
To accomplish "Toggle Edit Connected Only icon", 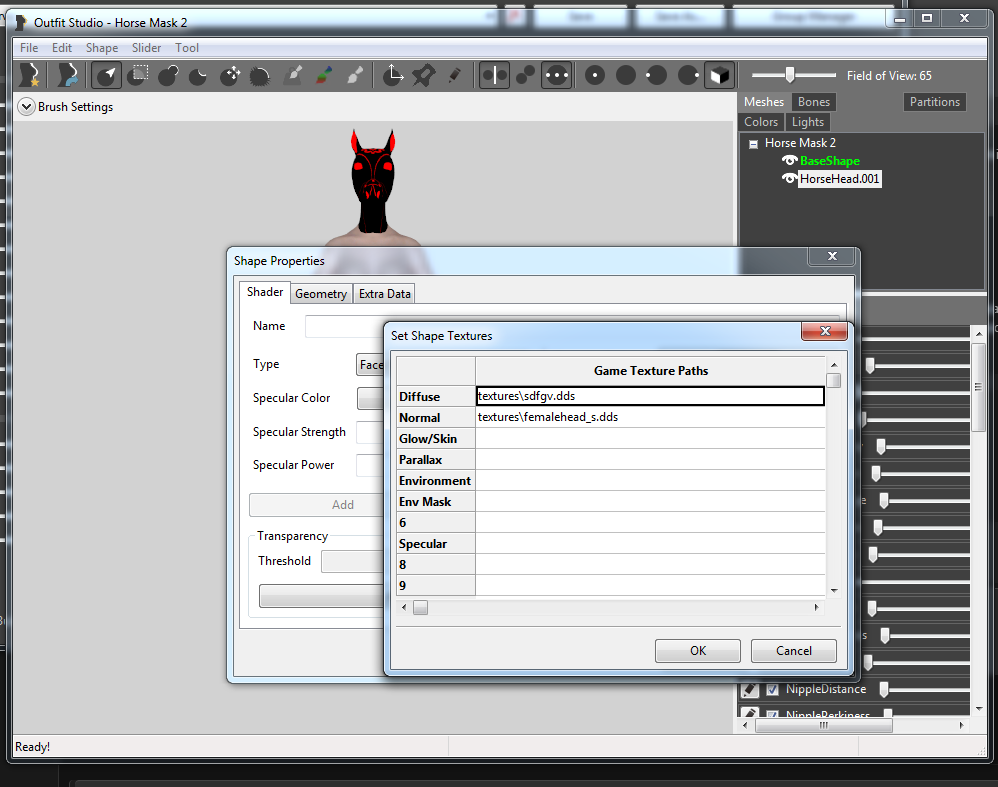I will click(525, 75).
